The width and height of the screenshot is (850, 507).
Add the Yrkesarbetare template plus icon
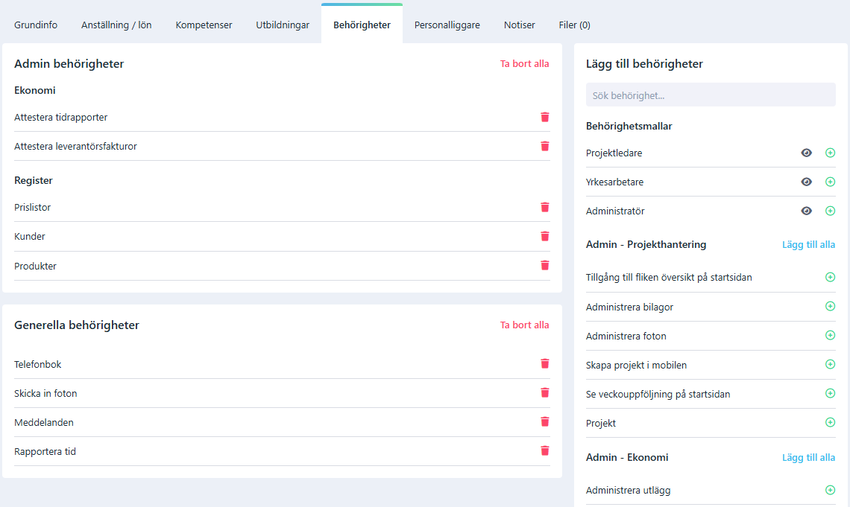click(830, 182)
